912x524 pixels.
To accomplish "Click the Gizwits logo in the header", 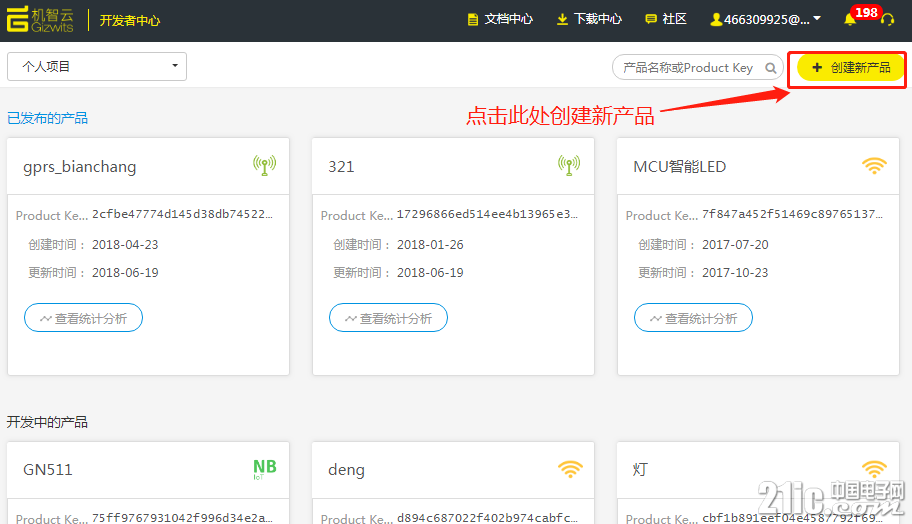I will pos(40,19).
